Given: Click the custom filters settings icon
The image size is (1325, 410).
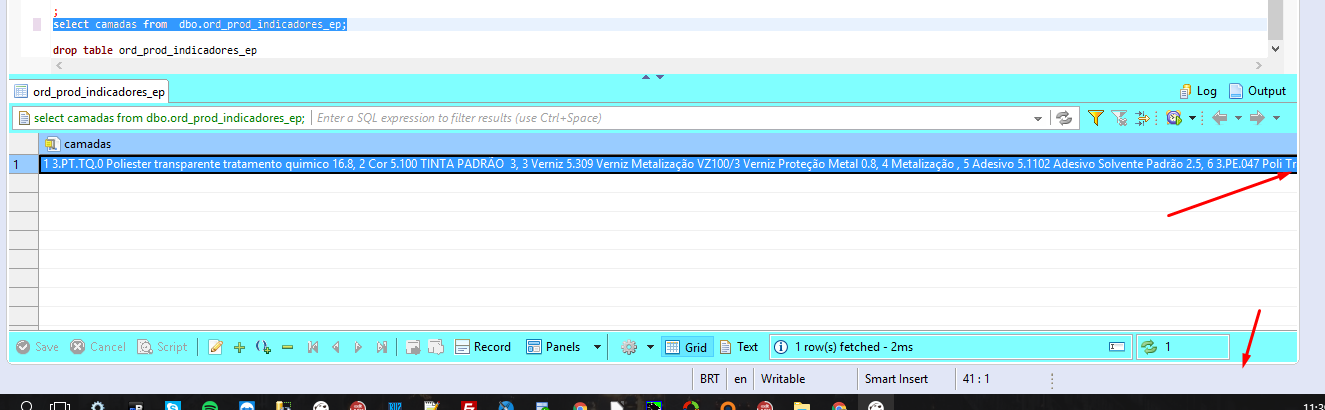Looking at the screenshot, I should 1142,118.
